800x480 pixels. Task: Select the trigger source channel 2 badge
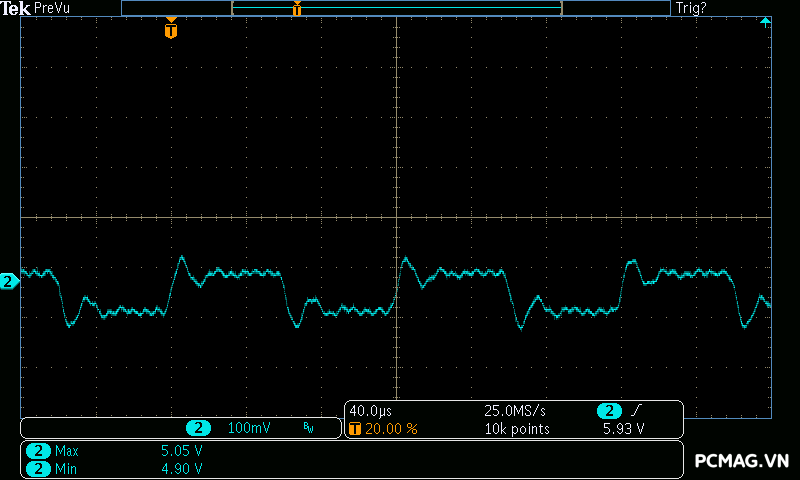609,411
